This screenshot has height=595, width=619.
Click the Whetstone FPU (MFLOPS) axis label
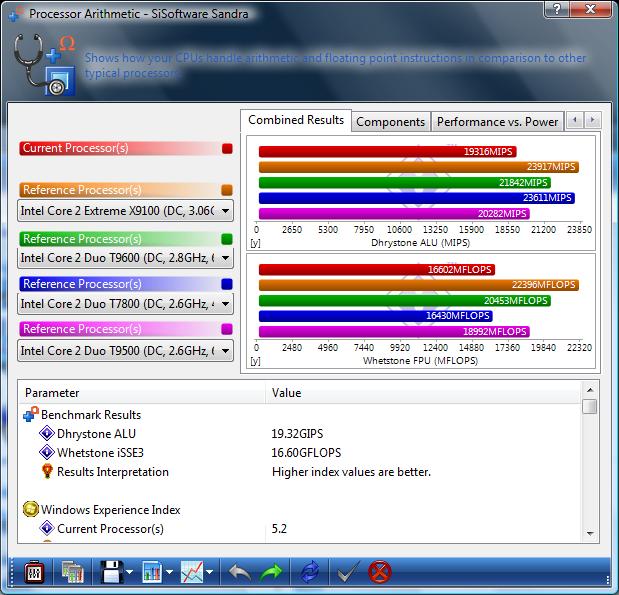pyautogui.click(x=420, y=360)
